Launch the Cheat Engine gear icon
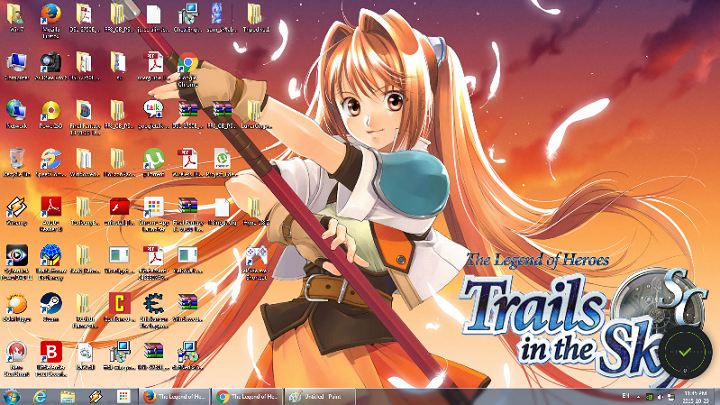The height and width of the screenshot is (405, 720). [x=153, y=310]
